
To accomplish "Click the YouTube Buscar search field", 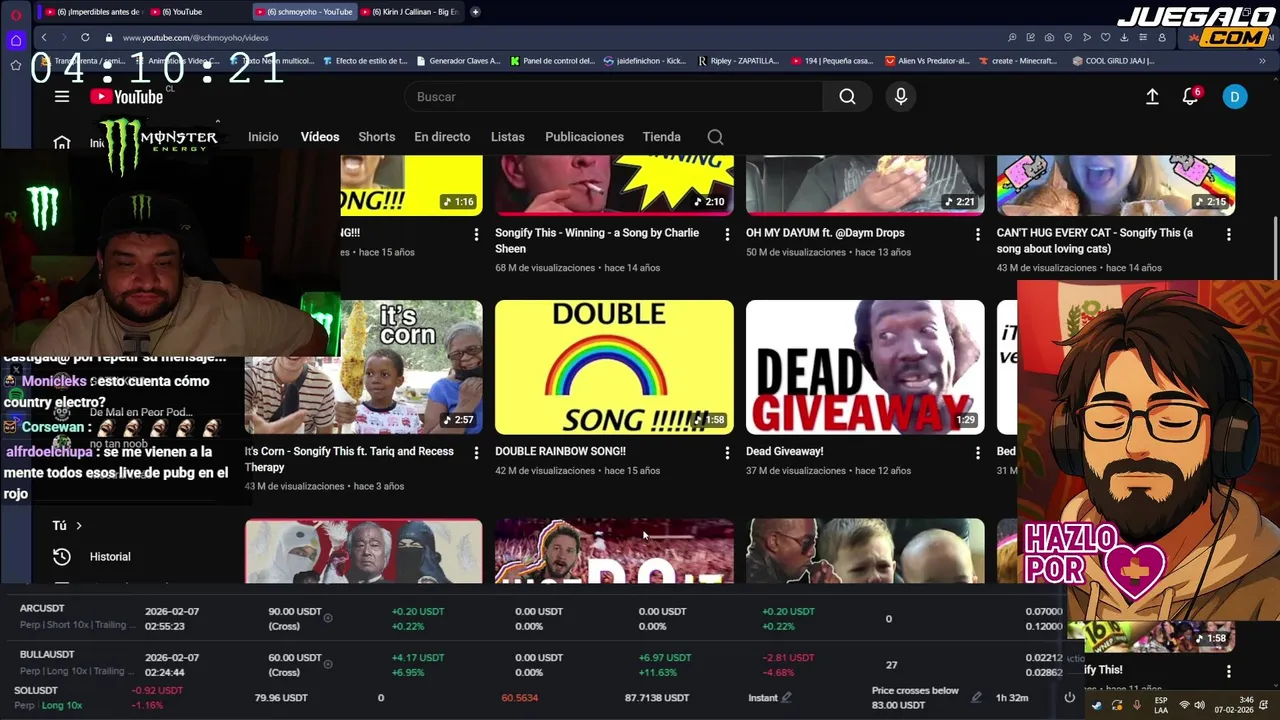I will (x=614, y=97).
